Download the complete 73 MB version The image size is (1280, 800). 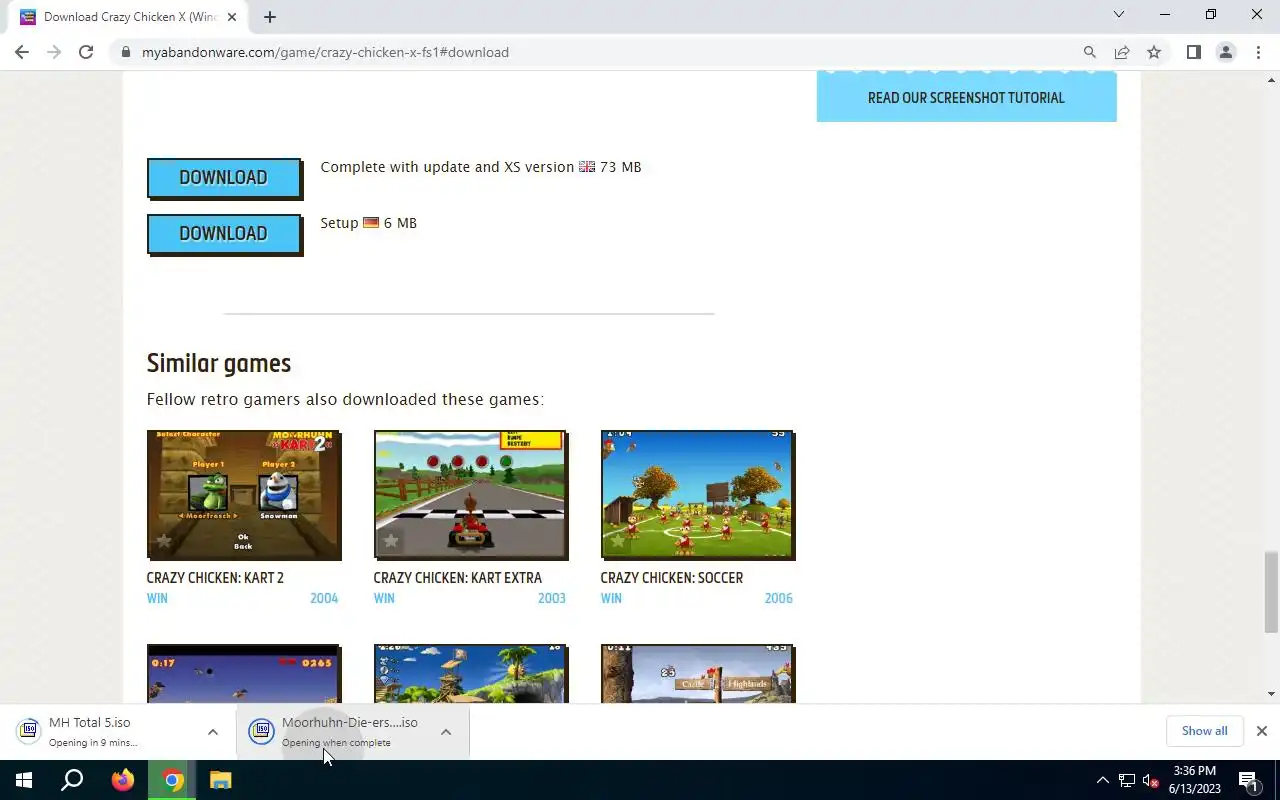click(224, 178)
